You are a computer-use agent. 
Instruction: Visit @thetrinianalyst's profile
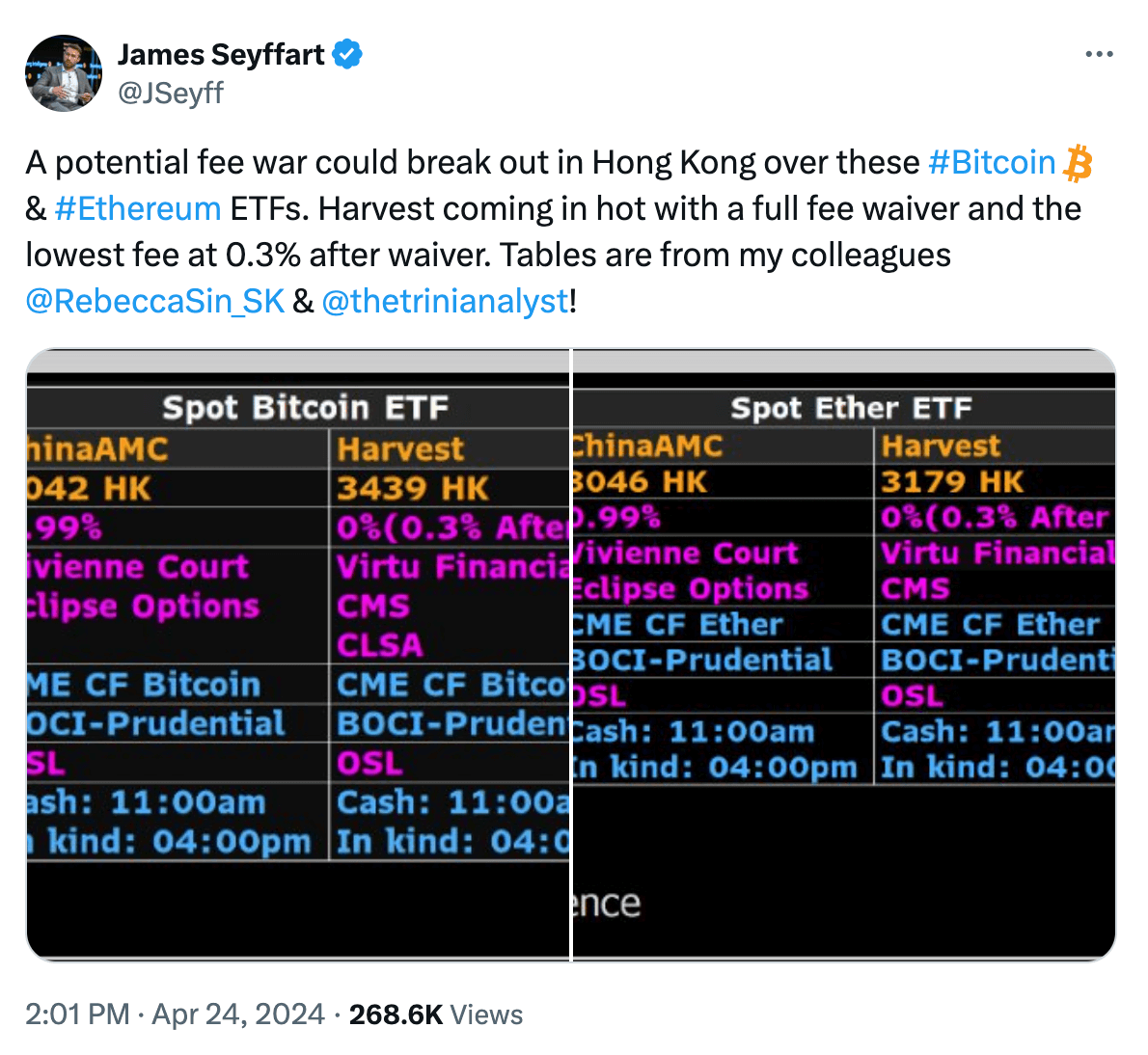(445, 301)
